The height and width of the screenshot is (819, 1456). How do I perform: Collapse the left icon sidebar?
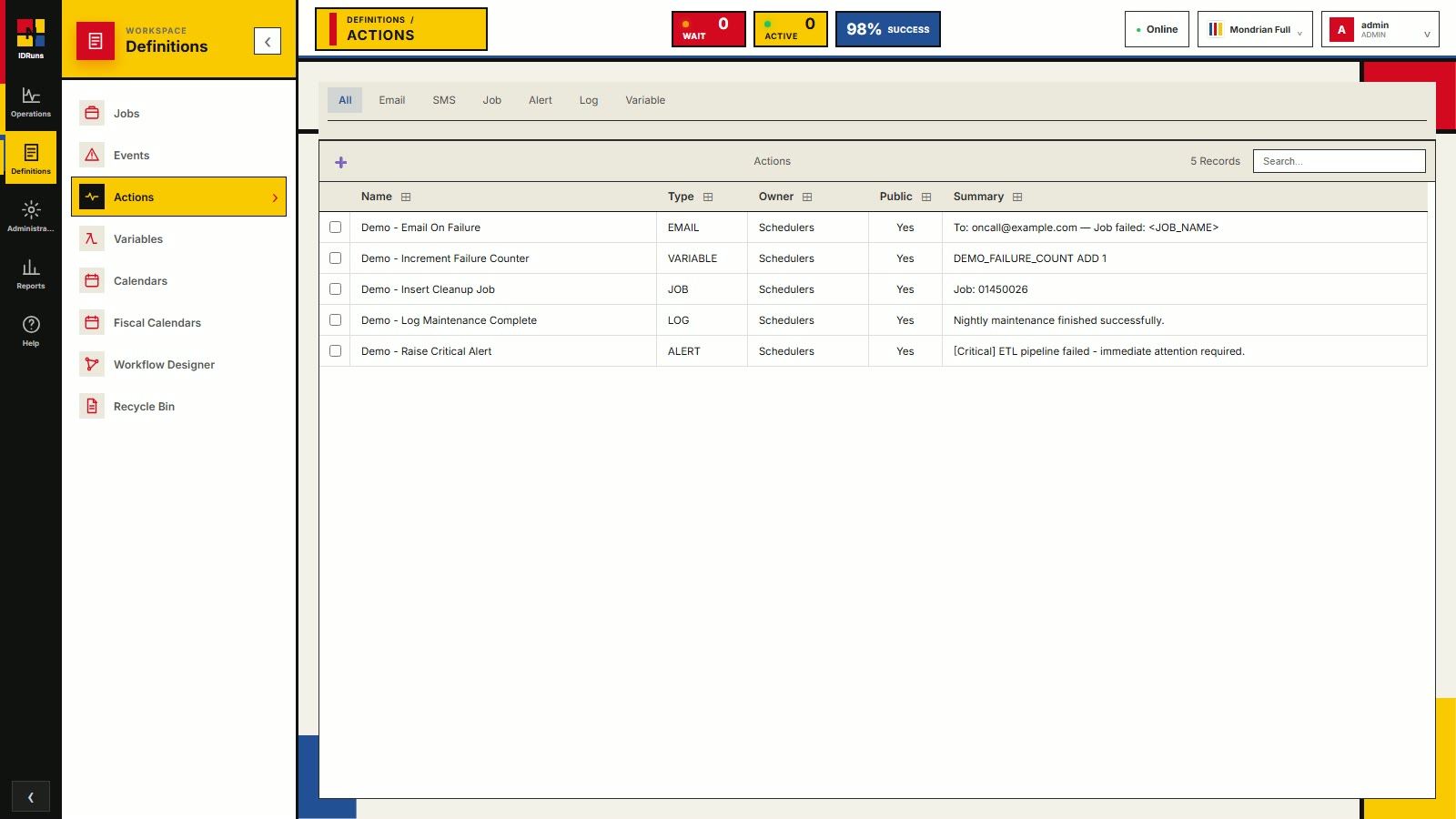[x=31, y=797]
